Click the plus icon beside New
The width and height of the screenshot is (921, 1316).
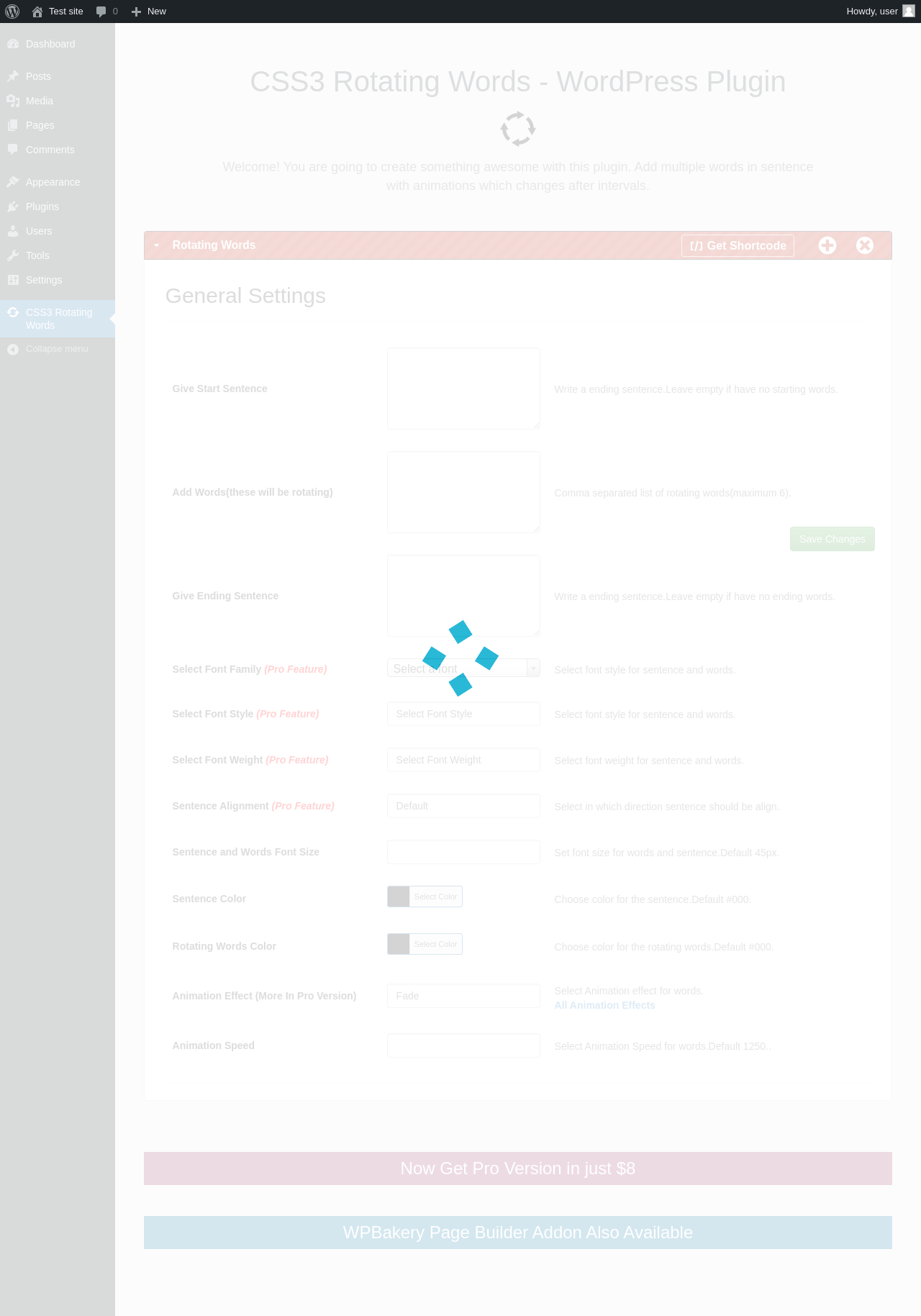136,12
